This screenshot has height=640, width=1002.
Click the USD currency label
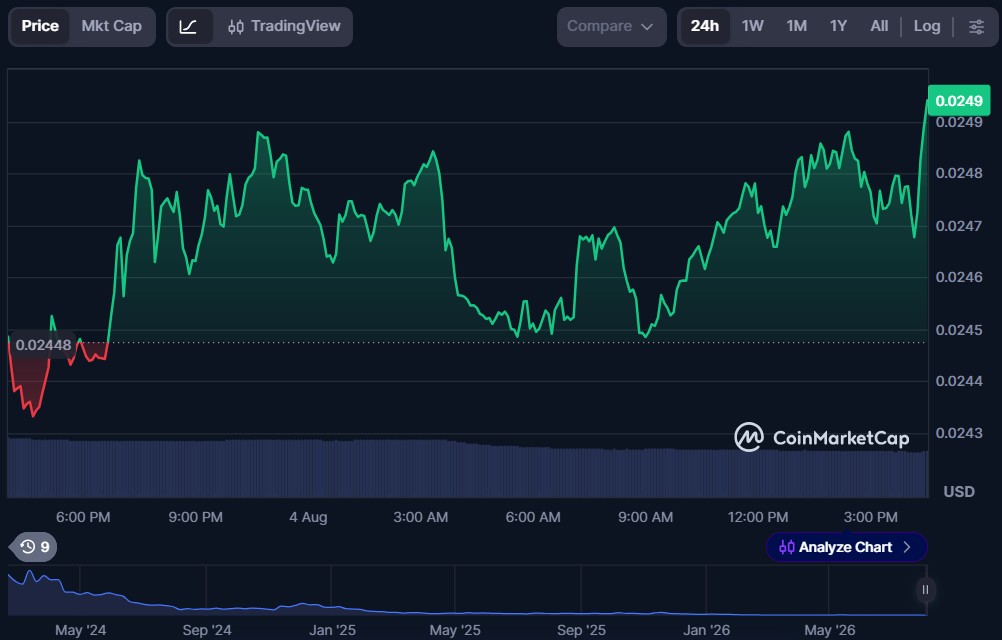959,492
